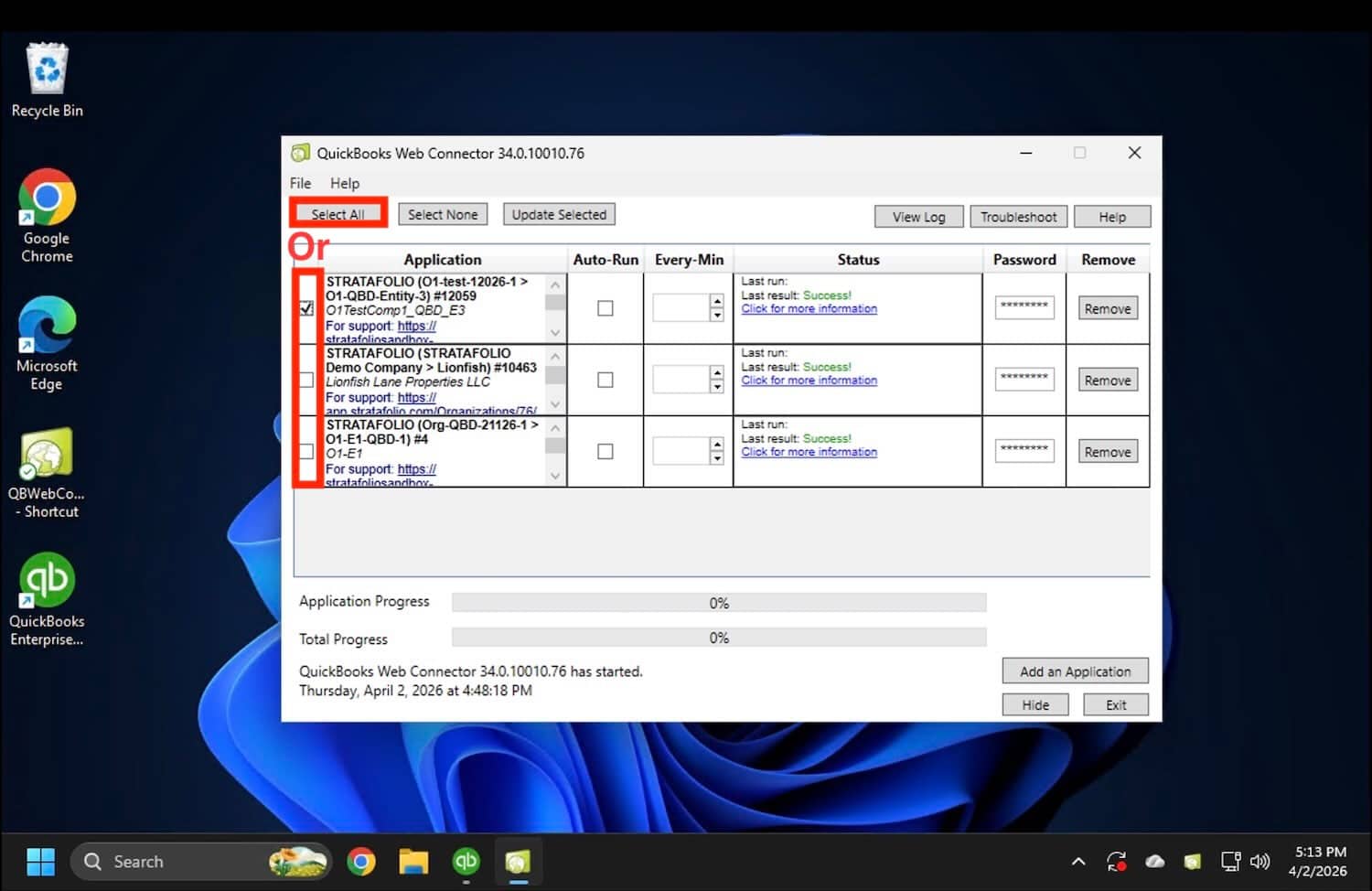Show hidden system tray icons
Image resolution: width=1372 pixels, height=891 pixels.
pos(1078,862)
